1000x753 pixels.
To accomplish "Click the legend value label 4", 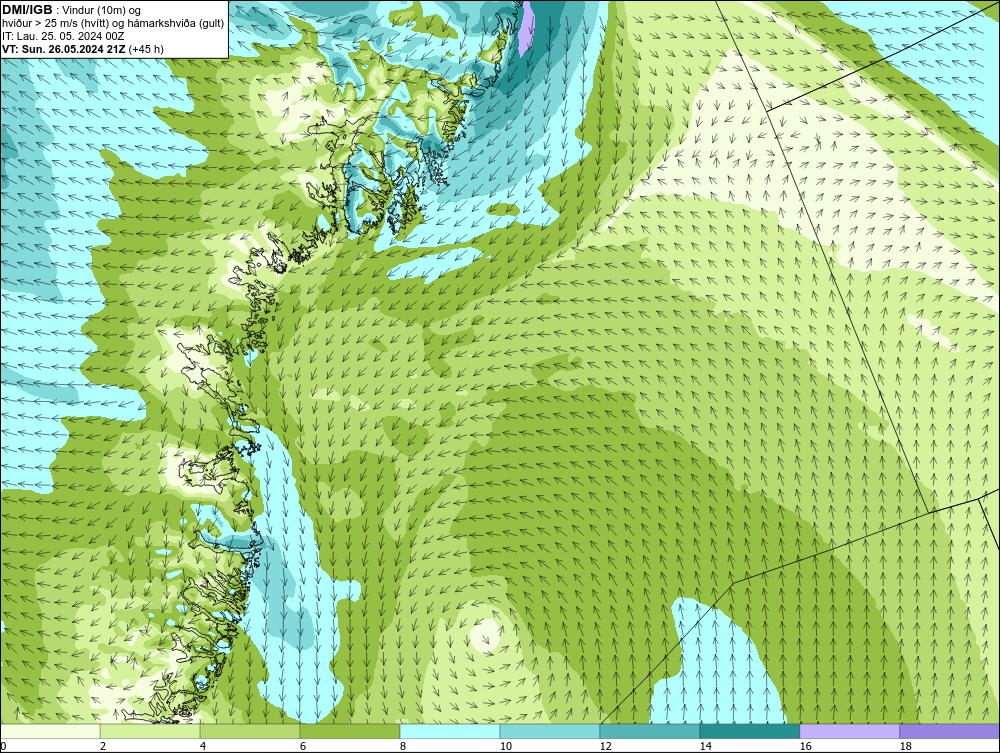I will click(203, 746).
